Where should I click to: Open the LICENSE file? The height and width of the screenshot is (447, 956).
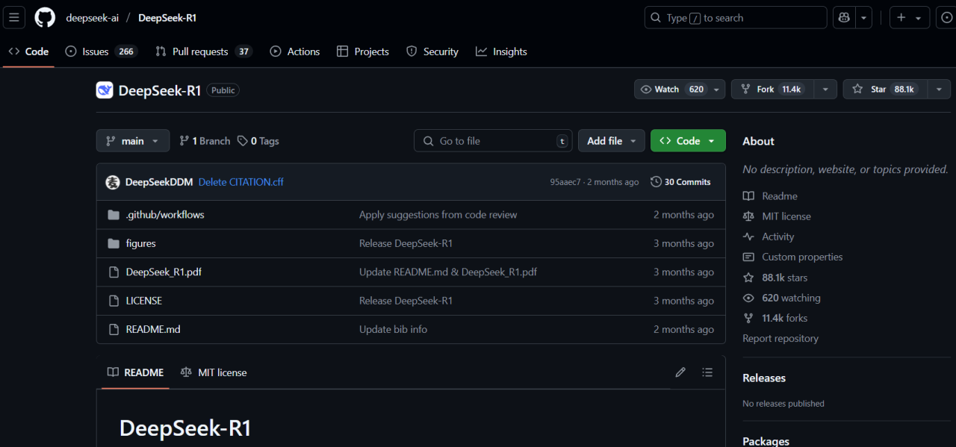tap(143, 301)
